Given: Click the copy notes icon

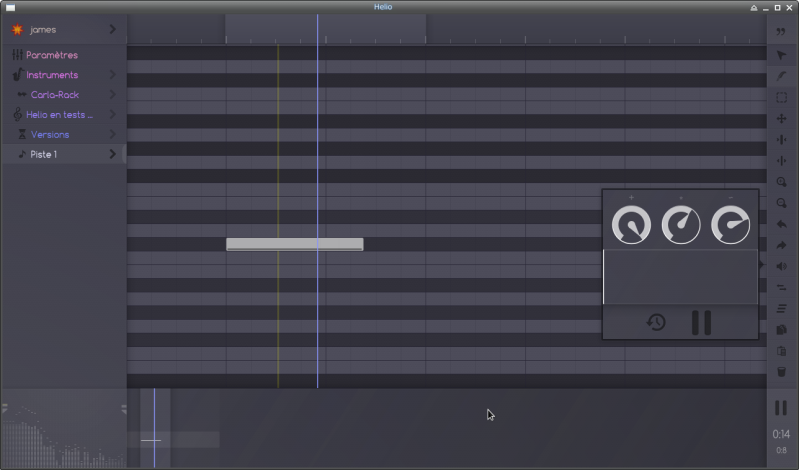Looking at the screenshot, I should point(781,330).
